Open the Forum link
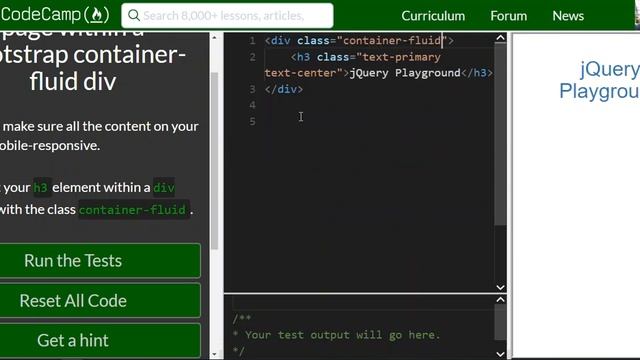Screen dimensions: 640x360 (508, 16)
